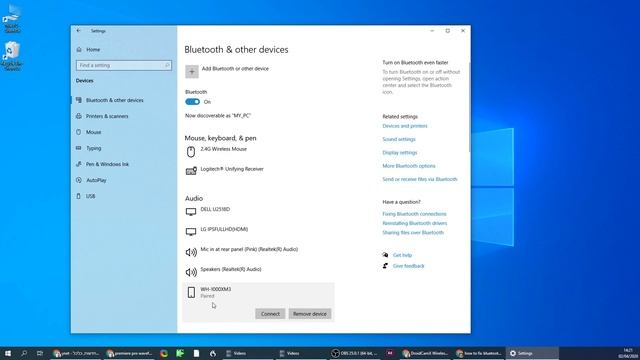Click Remove device for WH-1000XM3
This screenshot has height=360, width=640.
click(310, 314)
